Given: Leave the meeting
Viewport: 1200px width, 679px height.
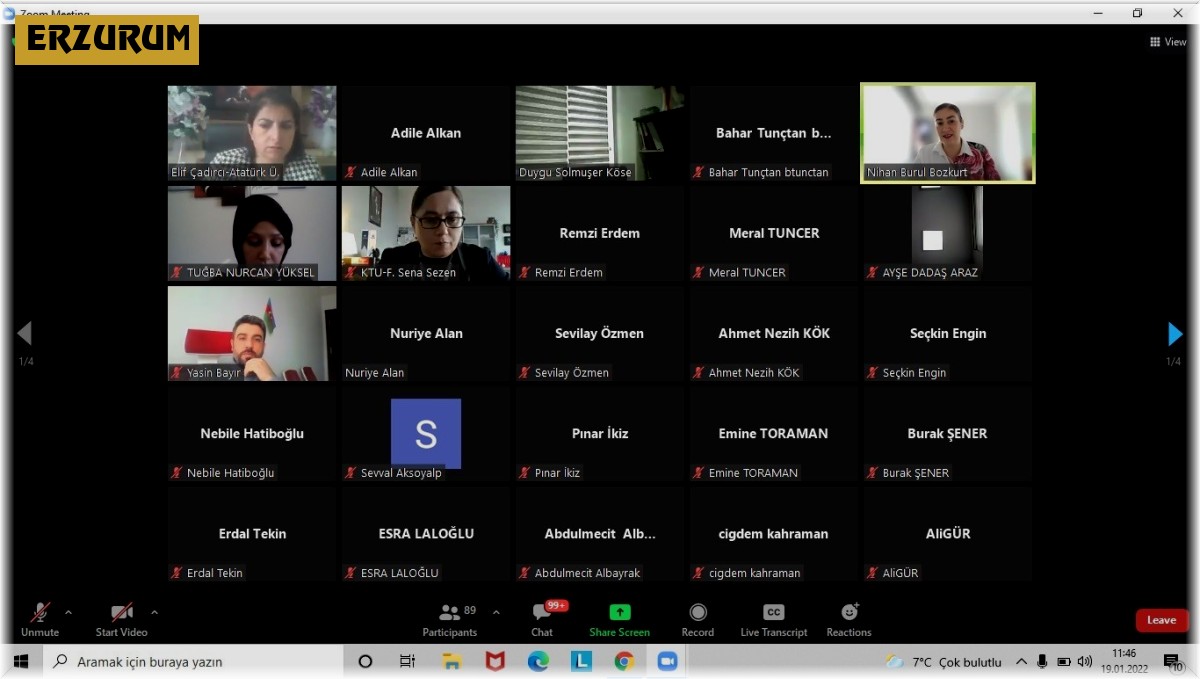Looking at the screenshot, I should point(1161,620).
